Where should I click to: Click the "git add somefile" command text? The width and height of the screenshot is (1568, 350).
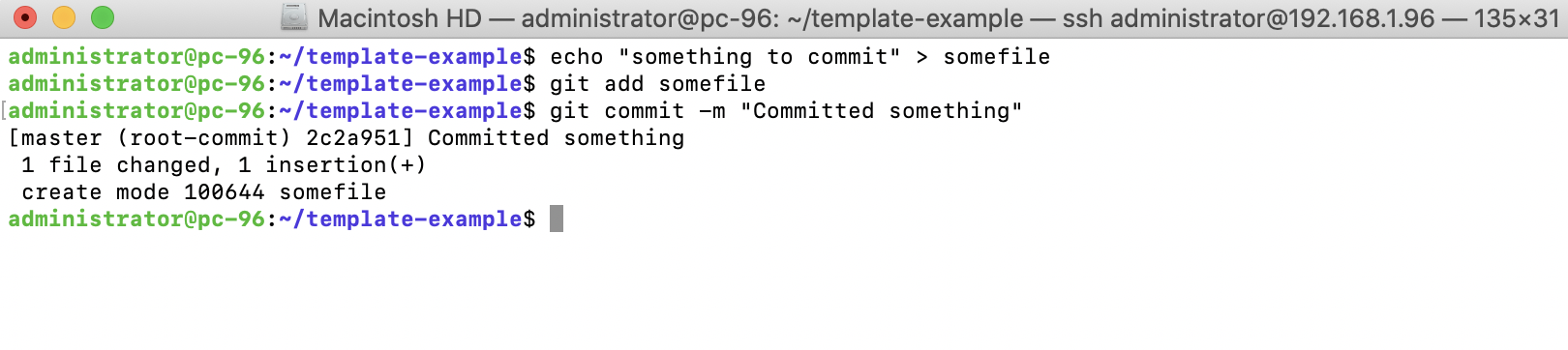tap(657, 84)
